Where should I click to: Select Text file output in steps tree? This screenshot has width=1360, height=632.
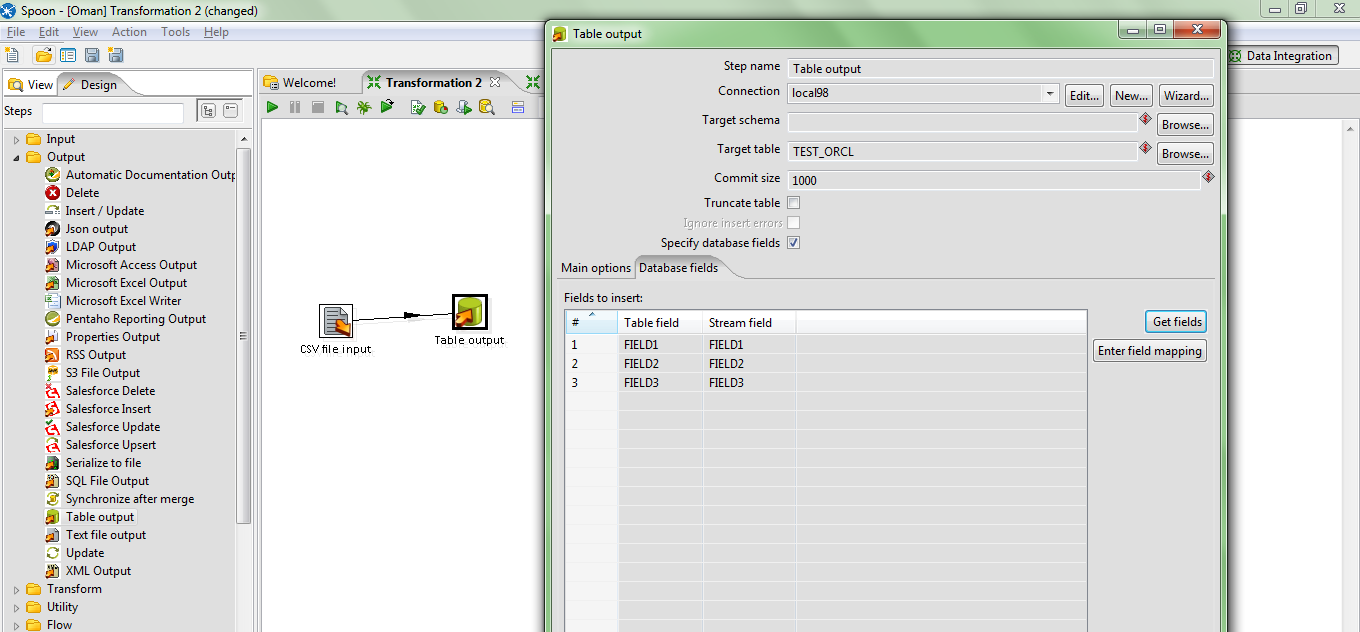[x=106, y=535]
